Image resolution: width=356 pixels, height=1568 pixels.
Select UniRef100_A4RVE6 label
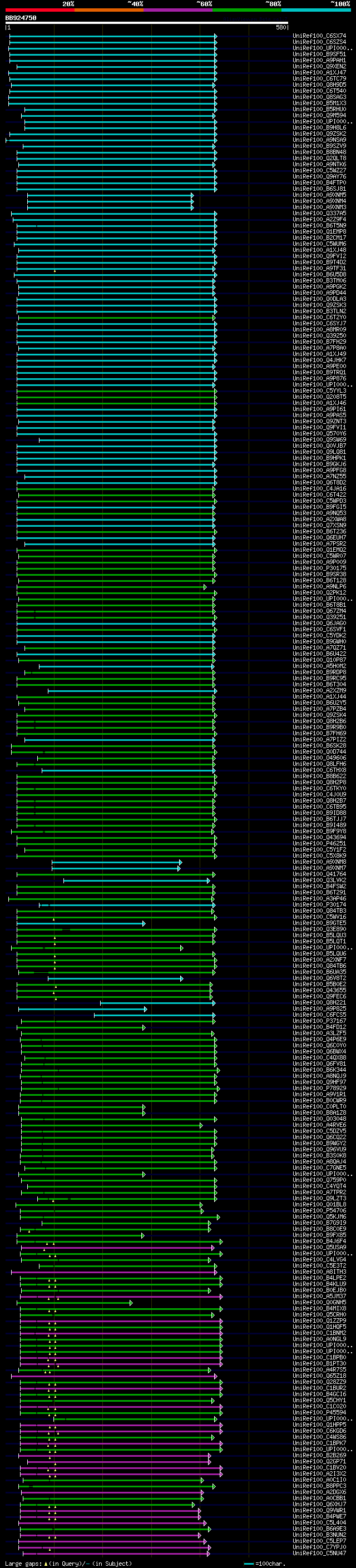tap(319, 1125)
